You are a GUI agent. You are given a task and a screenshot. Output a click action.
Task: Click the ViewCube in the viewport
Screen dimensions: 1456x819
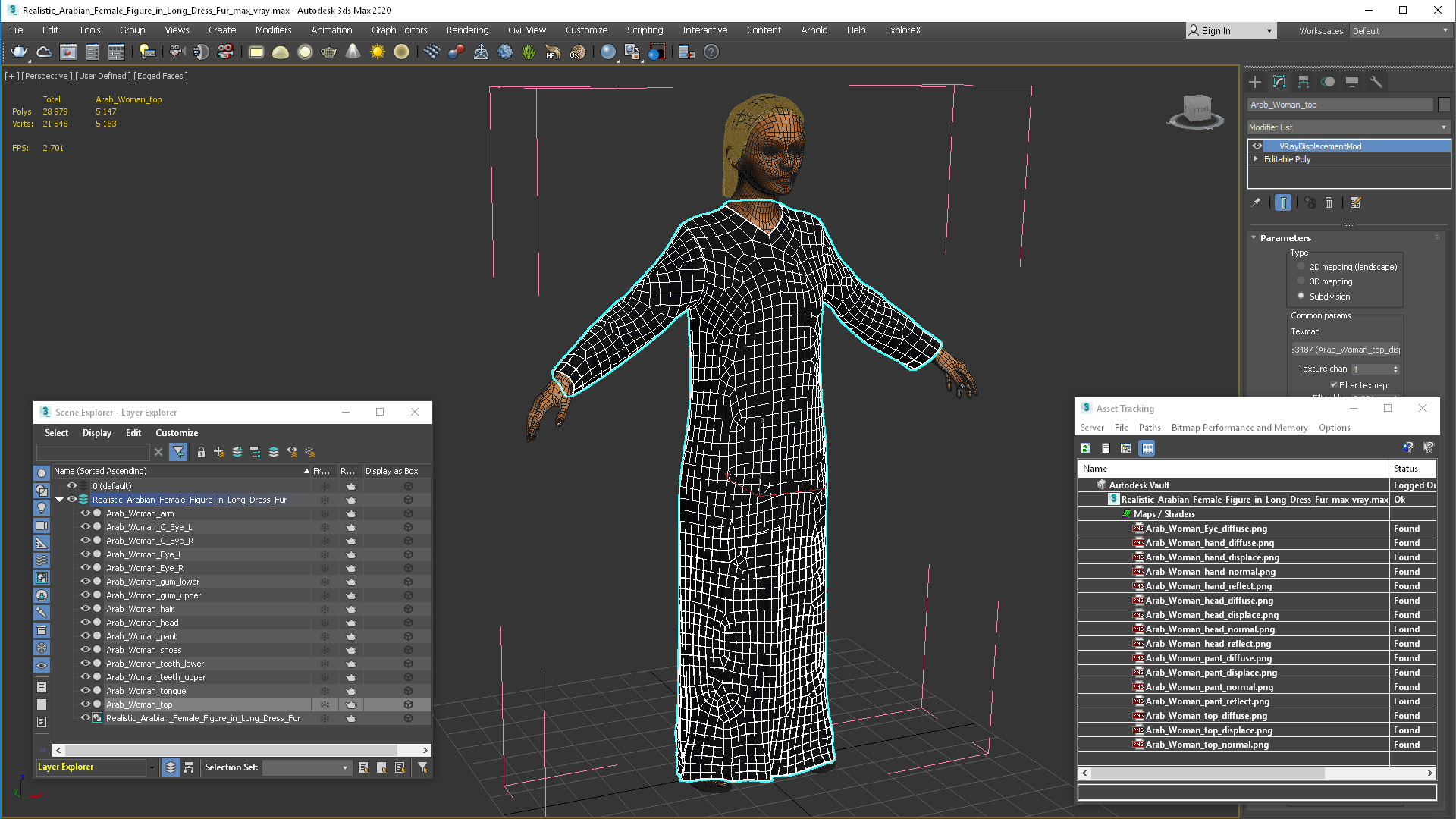[x=1197, y=111]
